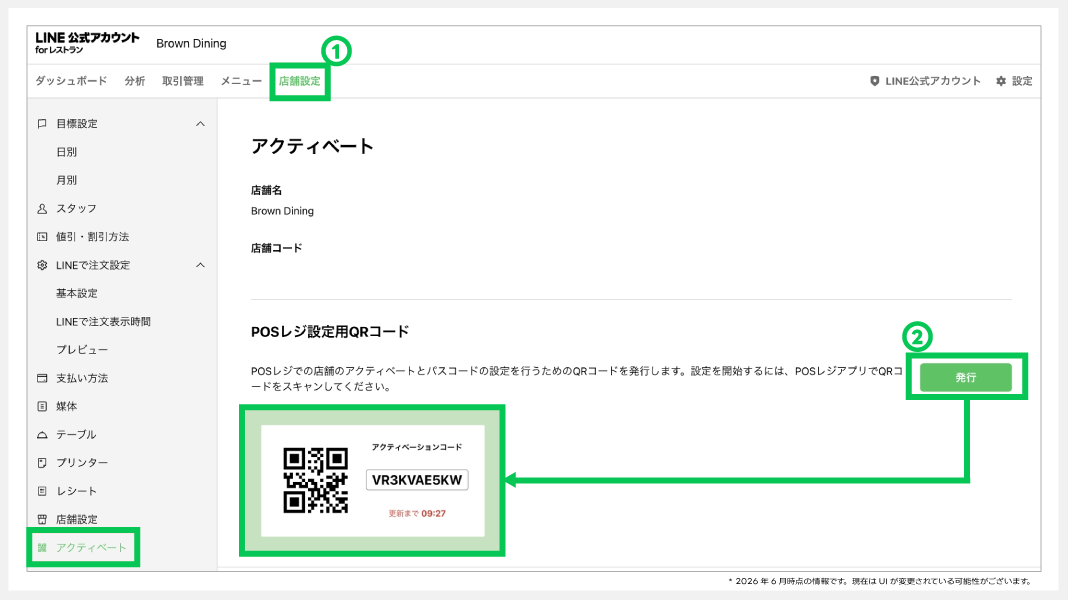Click the QR icon for アクティベート
This screenshot has width=1068, height=600.
click(42, 548)
